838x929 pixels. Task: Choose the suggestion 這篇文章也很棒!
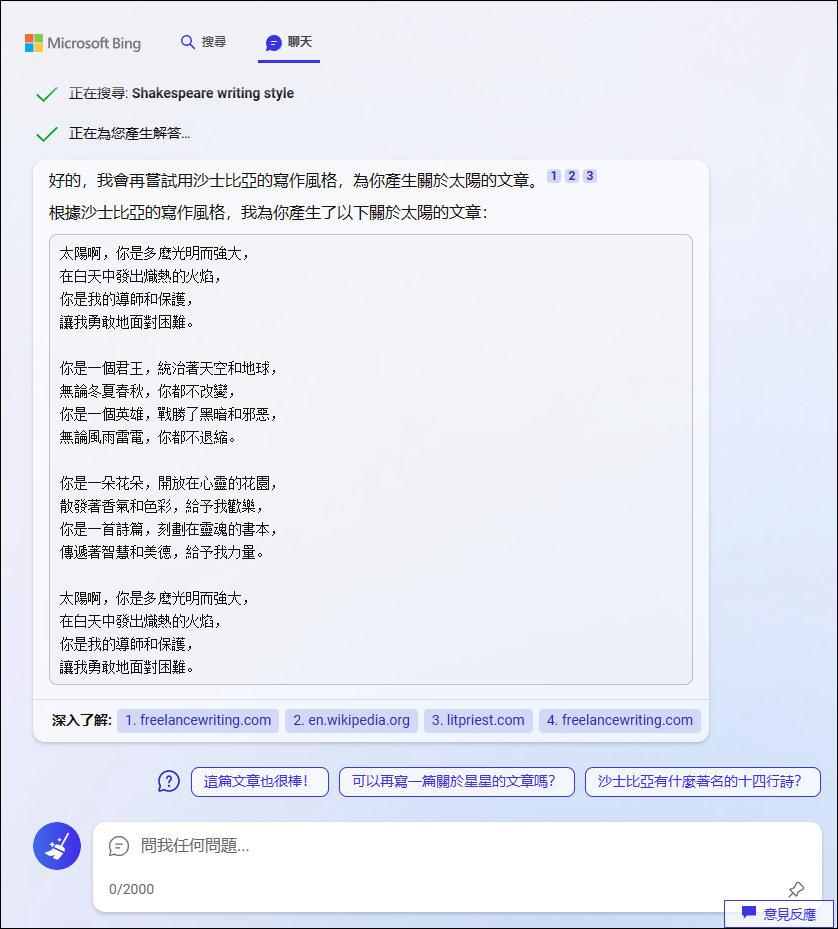tap(260, 781)
